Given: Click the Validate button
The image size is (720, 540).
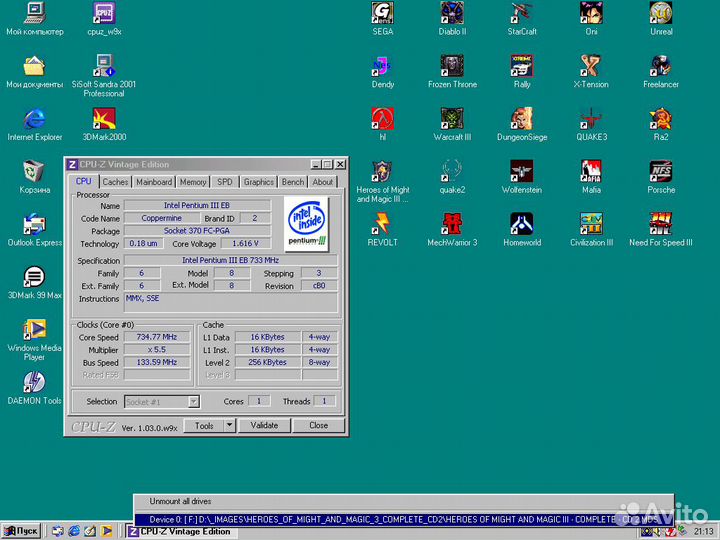Looking at the screenshot, I should (x=264, y=426).
